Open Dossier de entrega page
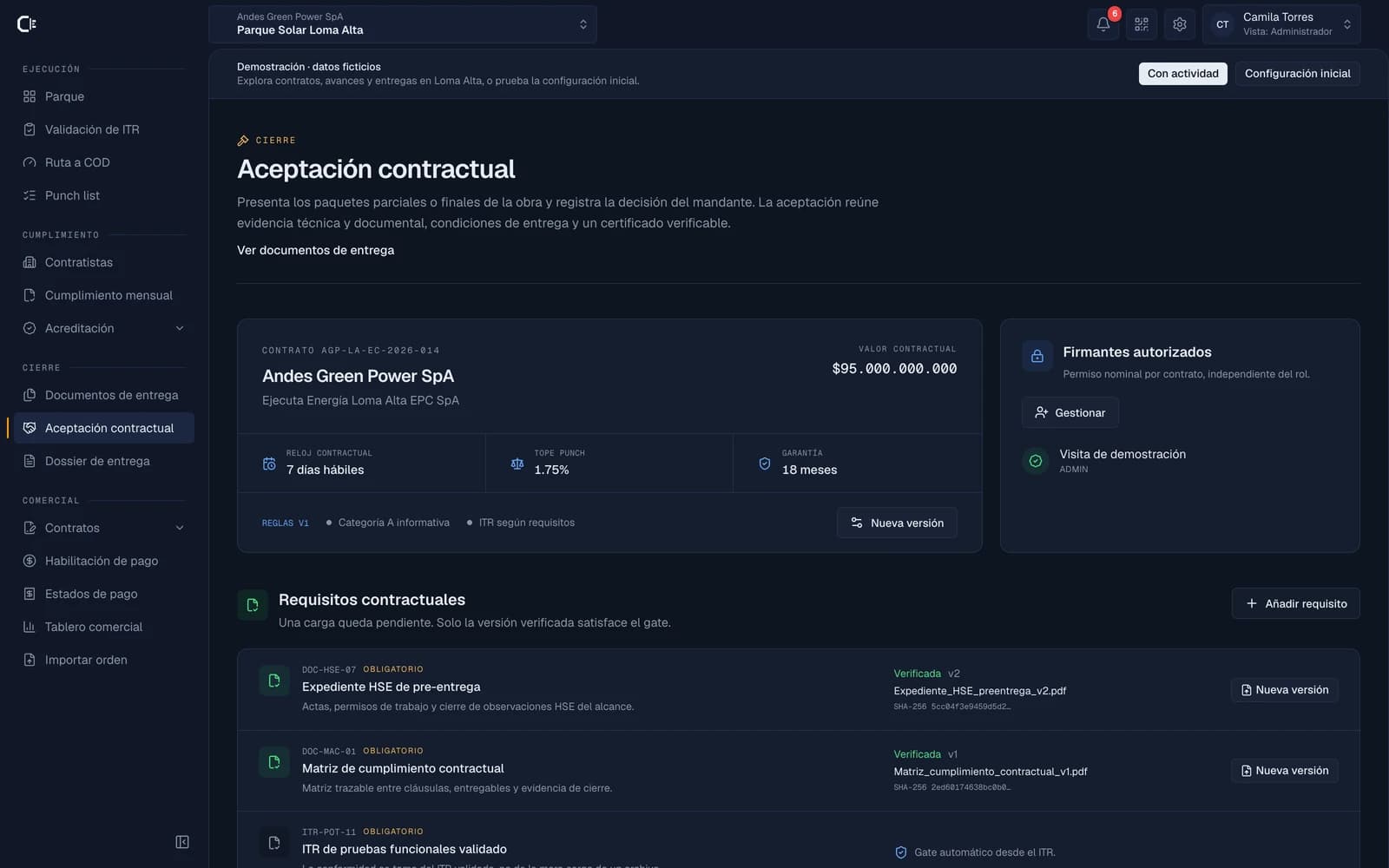 pyautogui.click(x=104, y=461)
